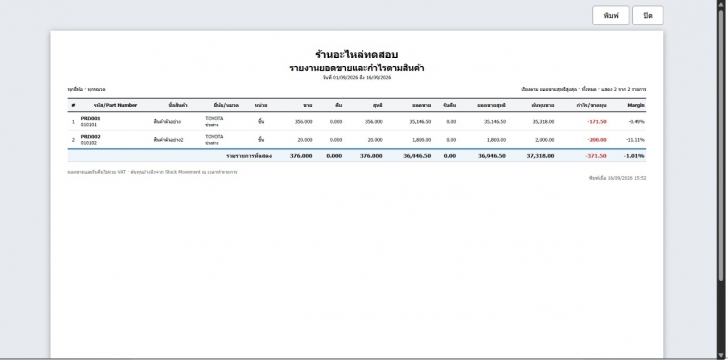Click the cost value 2,000.00
Image resolution: width=728 pixels, height=360 pixels.
tap(544, 140)
